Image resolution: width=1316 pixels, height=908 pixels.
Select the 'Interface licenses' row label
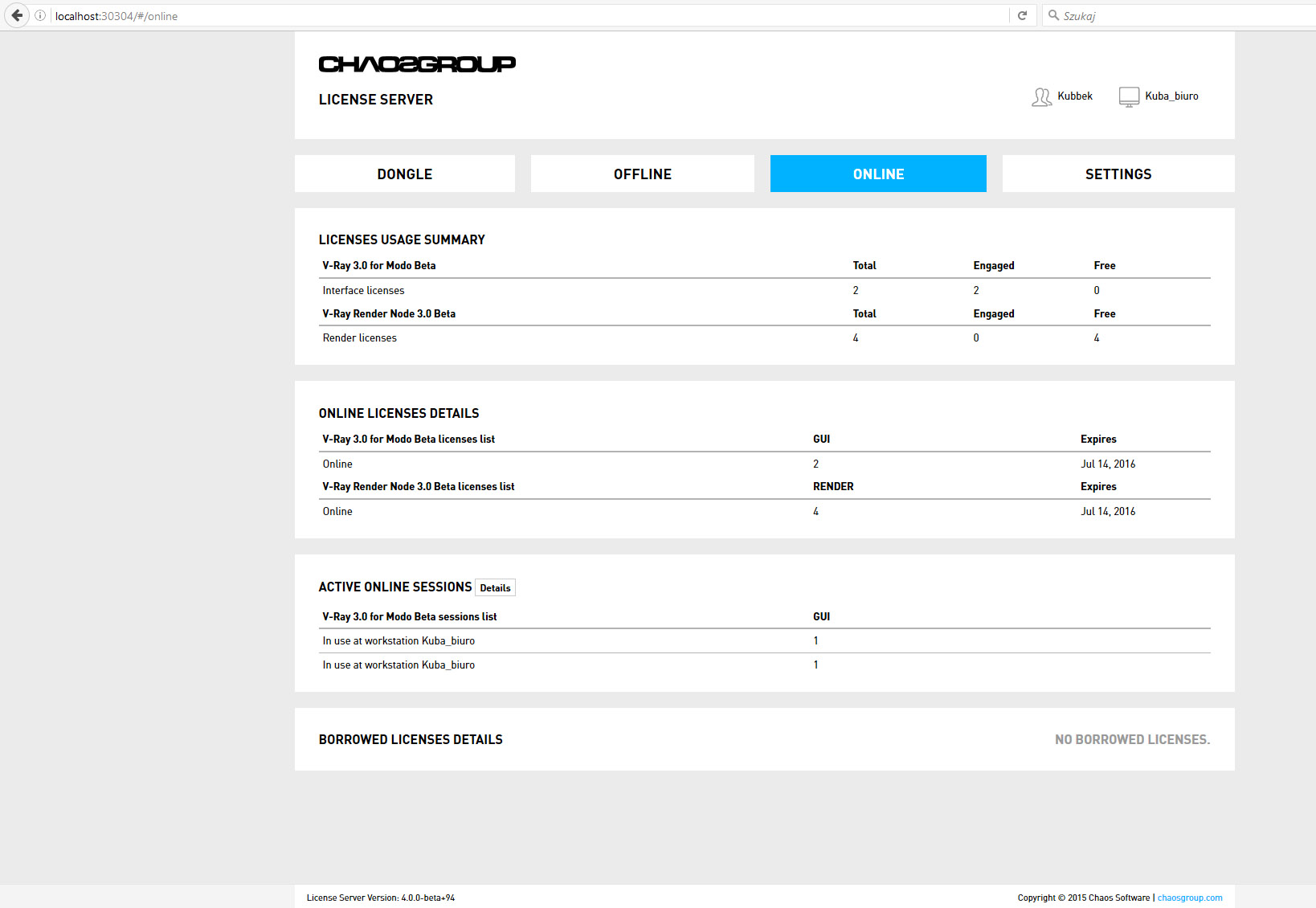[363, 290]
